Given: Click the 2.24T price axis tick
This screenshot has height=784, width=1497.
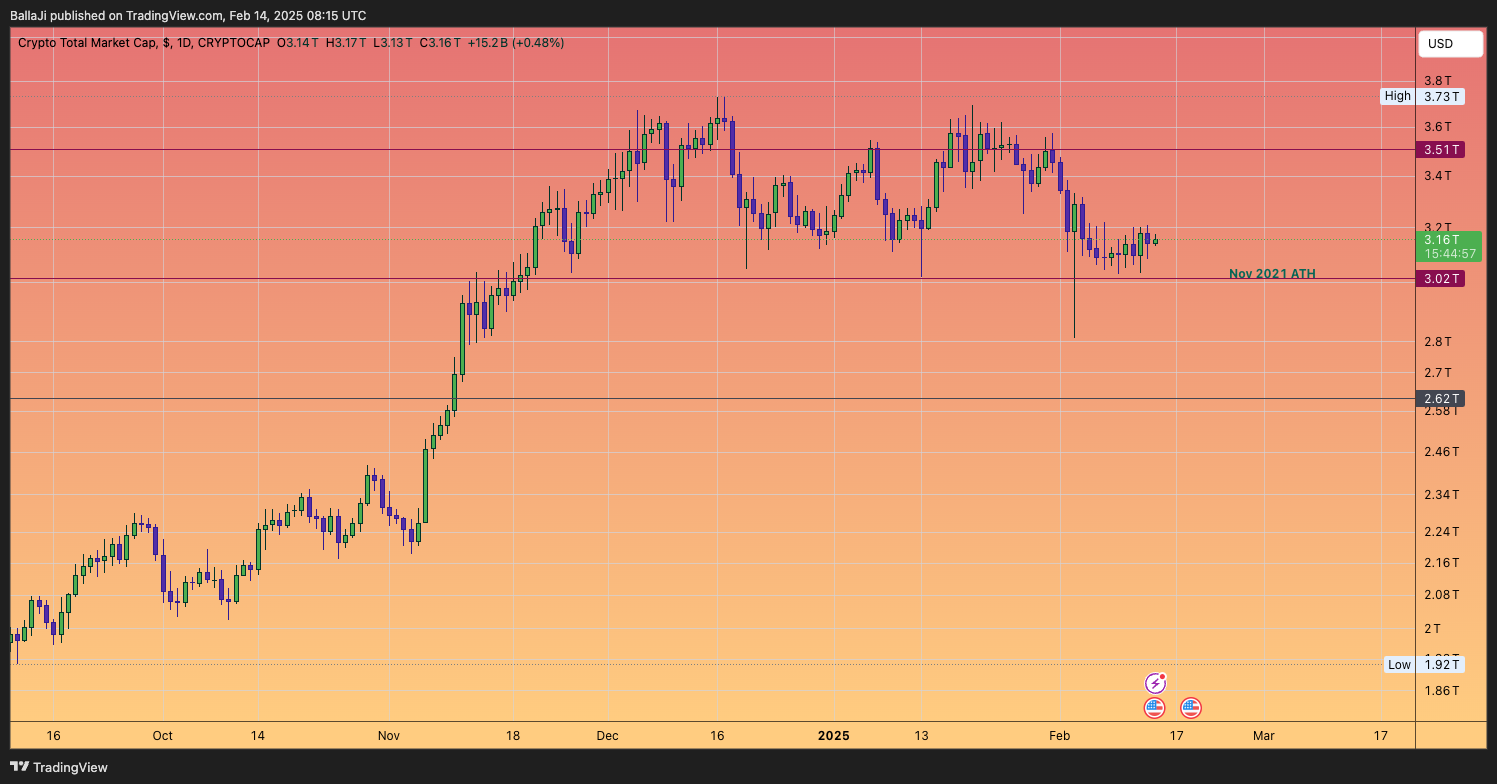Looking at the screenshot, I should (1441, 532).
